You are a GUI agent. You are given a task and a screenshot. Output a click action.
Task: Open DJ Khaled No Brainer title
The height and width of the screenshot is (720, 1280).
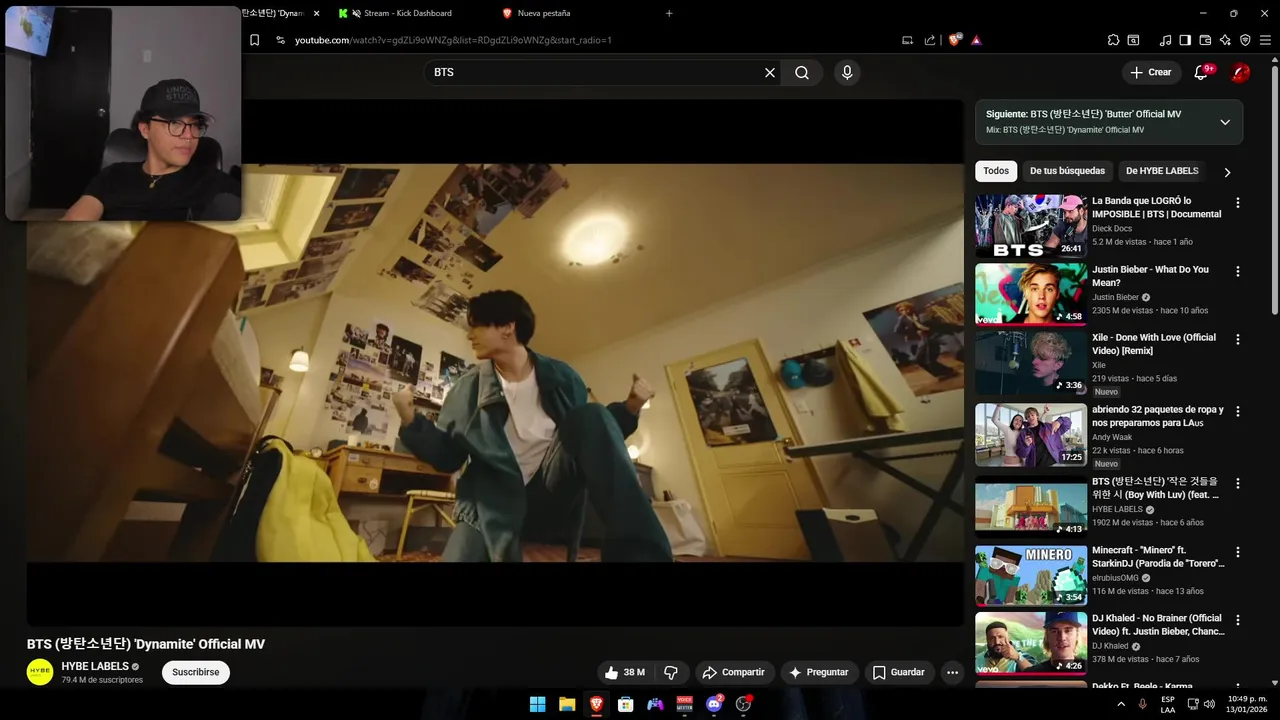pyautogui.click(x=1158, y=625)
